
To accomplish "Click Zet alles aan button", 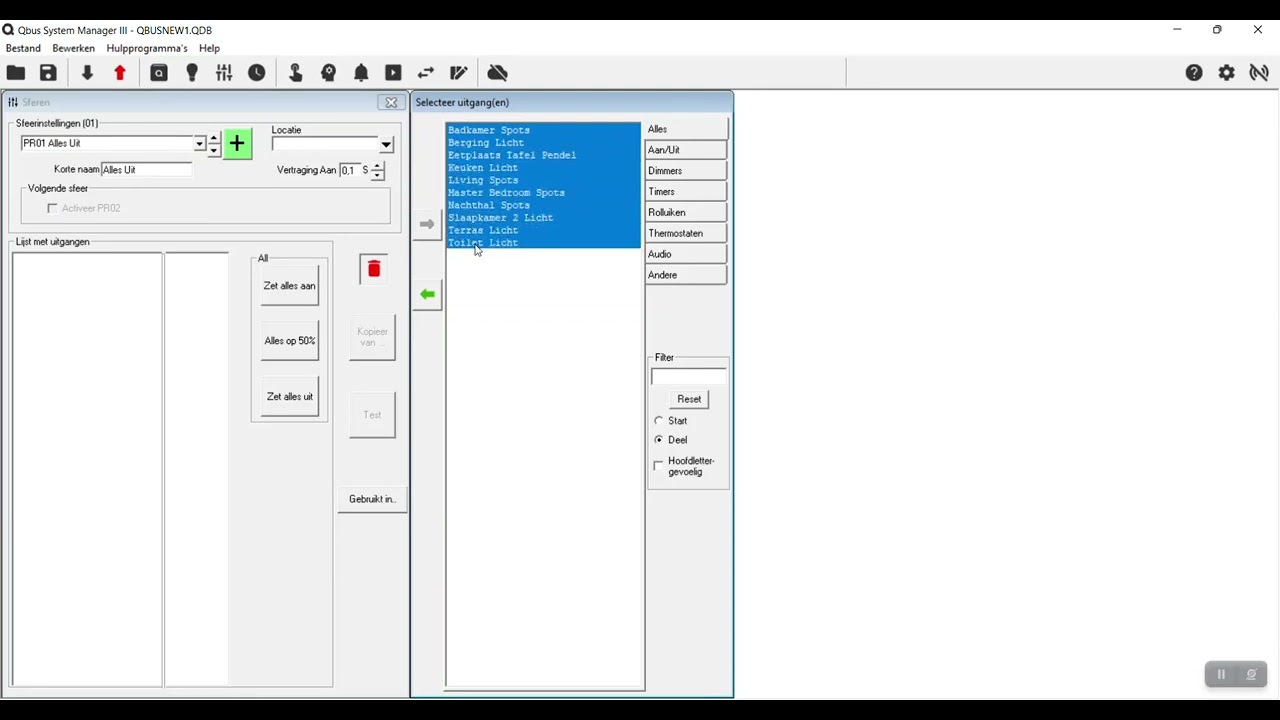I will tap(290, 286).
